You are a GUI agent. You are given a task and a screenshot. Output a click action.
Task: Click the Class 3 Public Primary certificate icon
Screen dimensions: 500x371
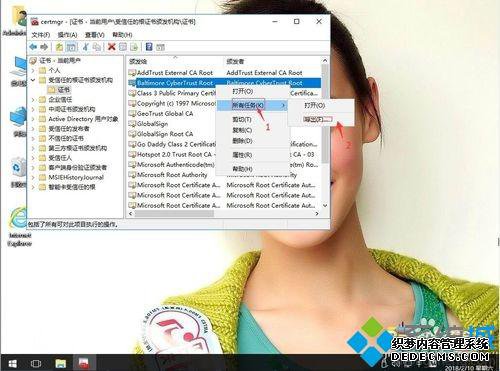point(132,93)
